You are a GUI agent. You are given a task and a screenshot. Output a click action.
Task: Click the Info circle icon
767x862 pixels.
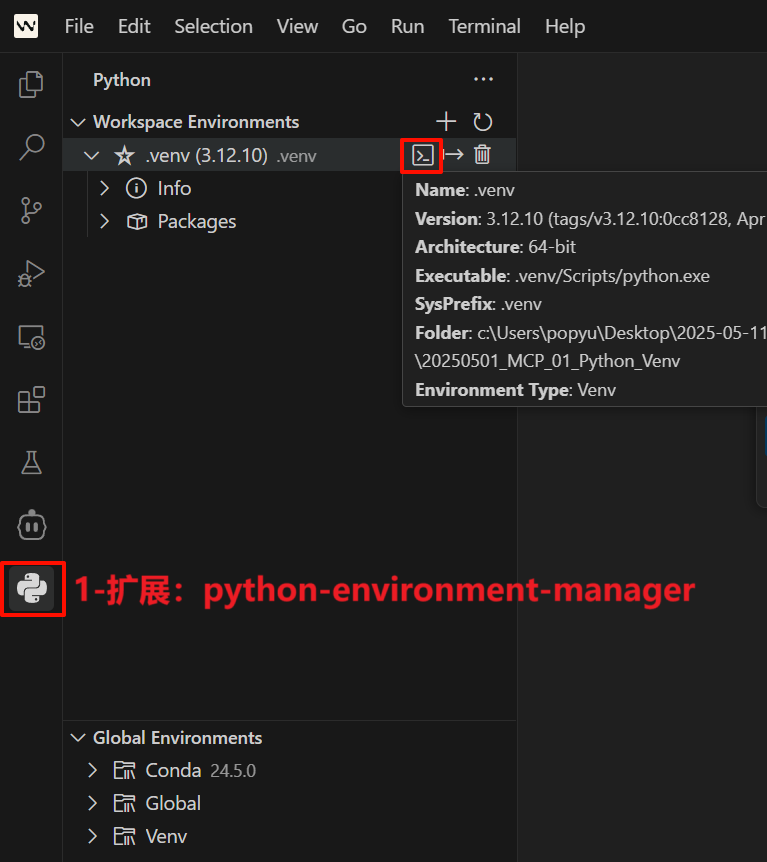pyautogui.click(x=136, y=189)
